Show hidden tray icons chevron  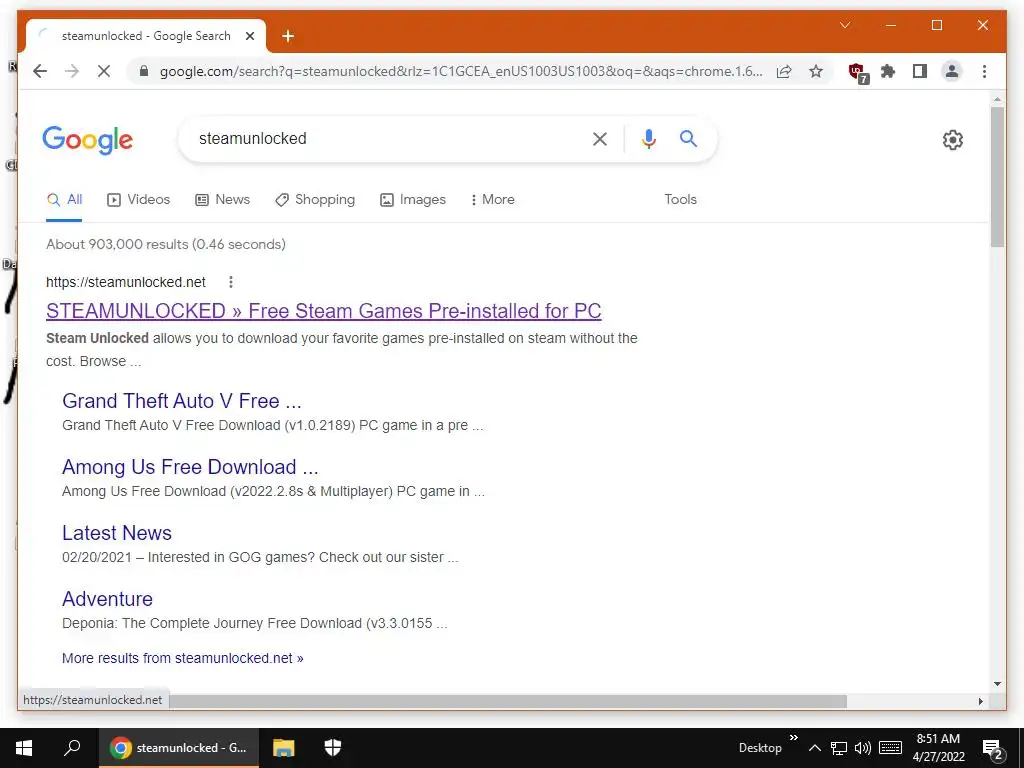(x=814, y=748)
